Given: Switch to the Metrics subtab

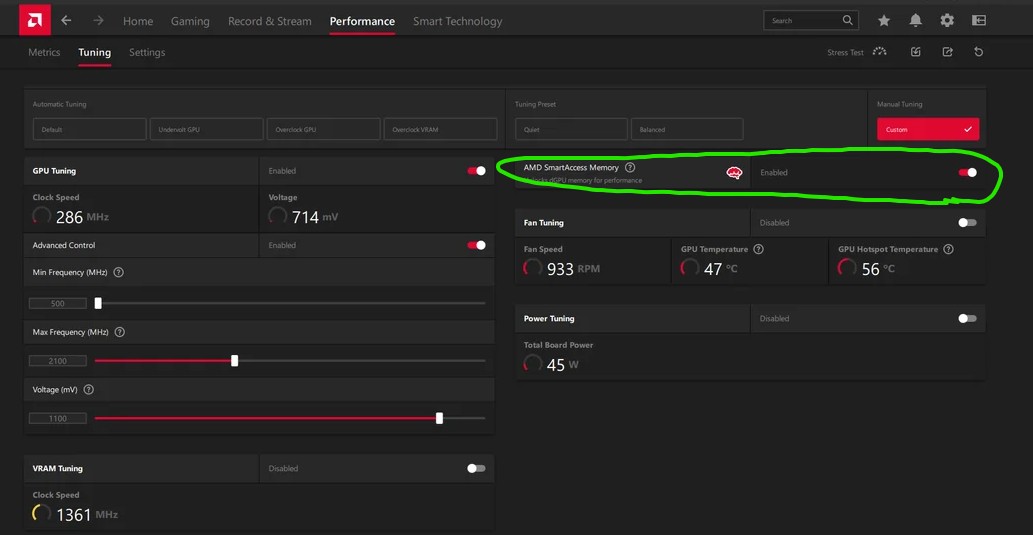Looking at the screenshot, I should 44,52.
